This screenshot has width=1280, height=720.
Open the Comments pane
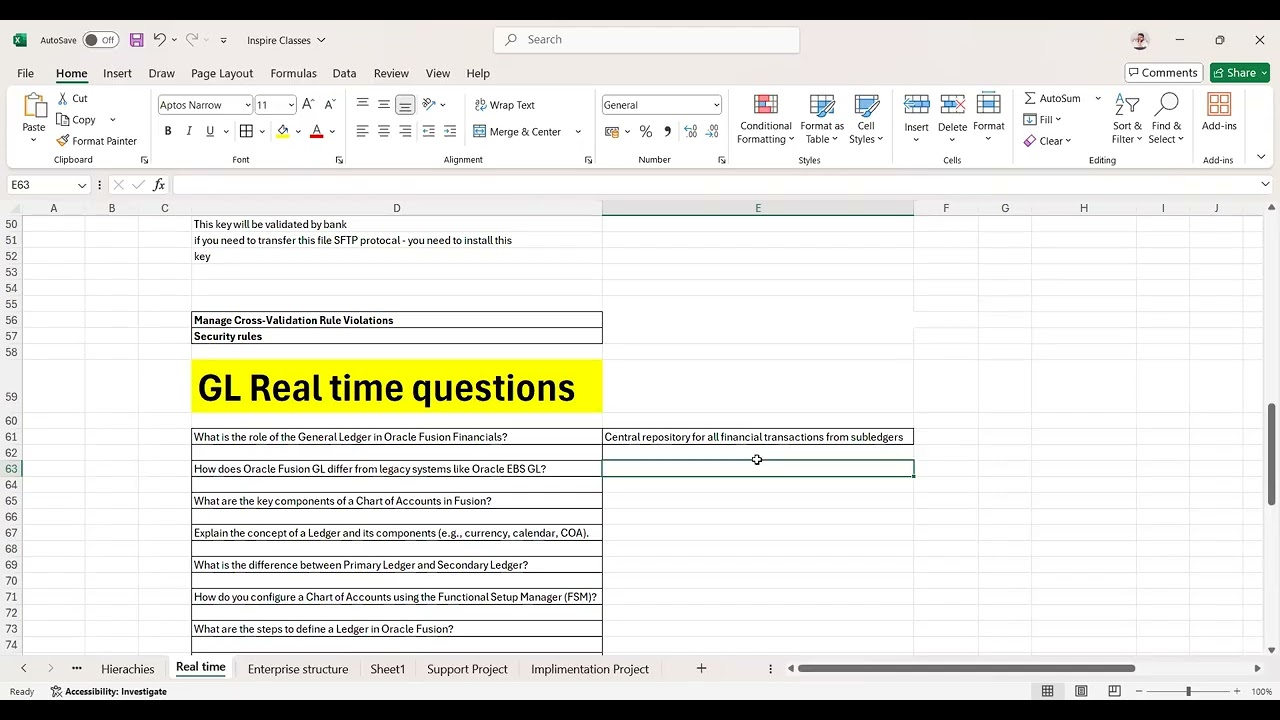[1163, 72]
